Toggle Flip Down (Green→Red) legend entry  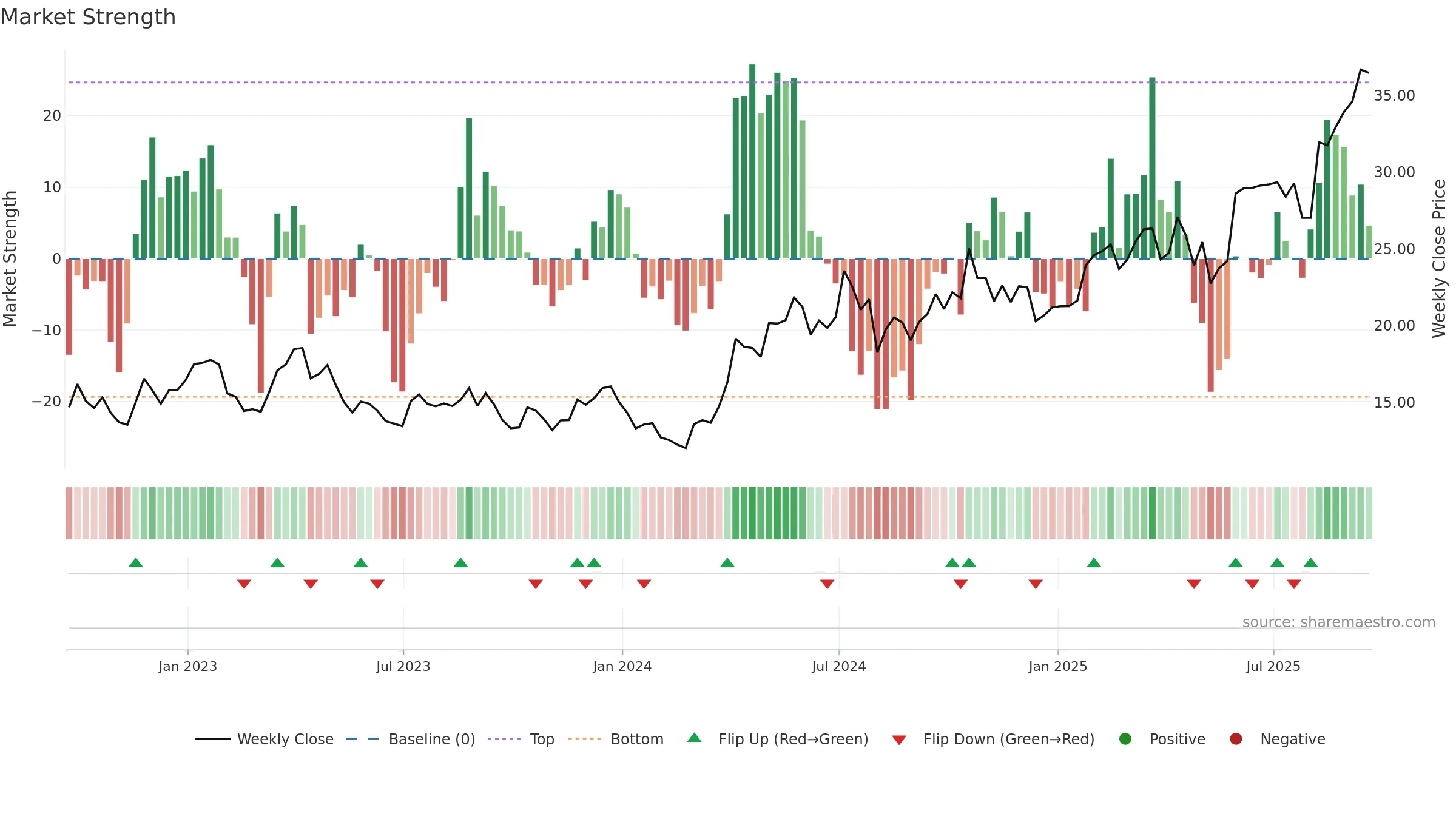pos(993,739)
